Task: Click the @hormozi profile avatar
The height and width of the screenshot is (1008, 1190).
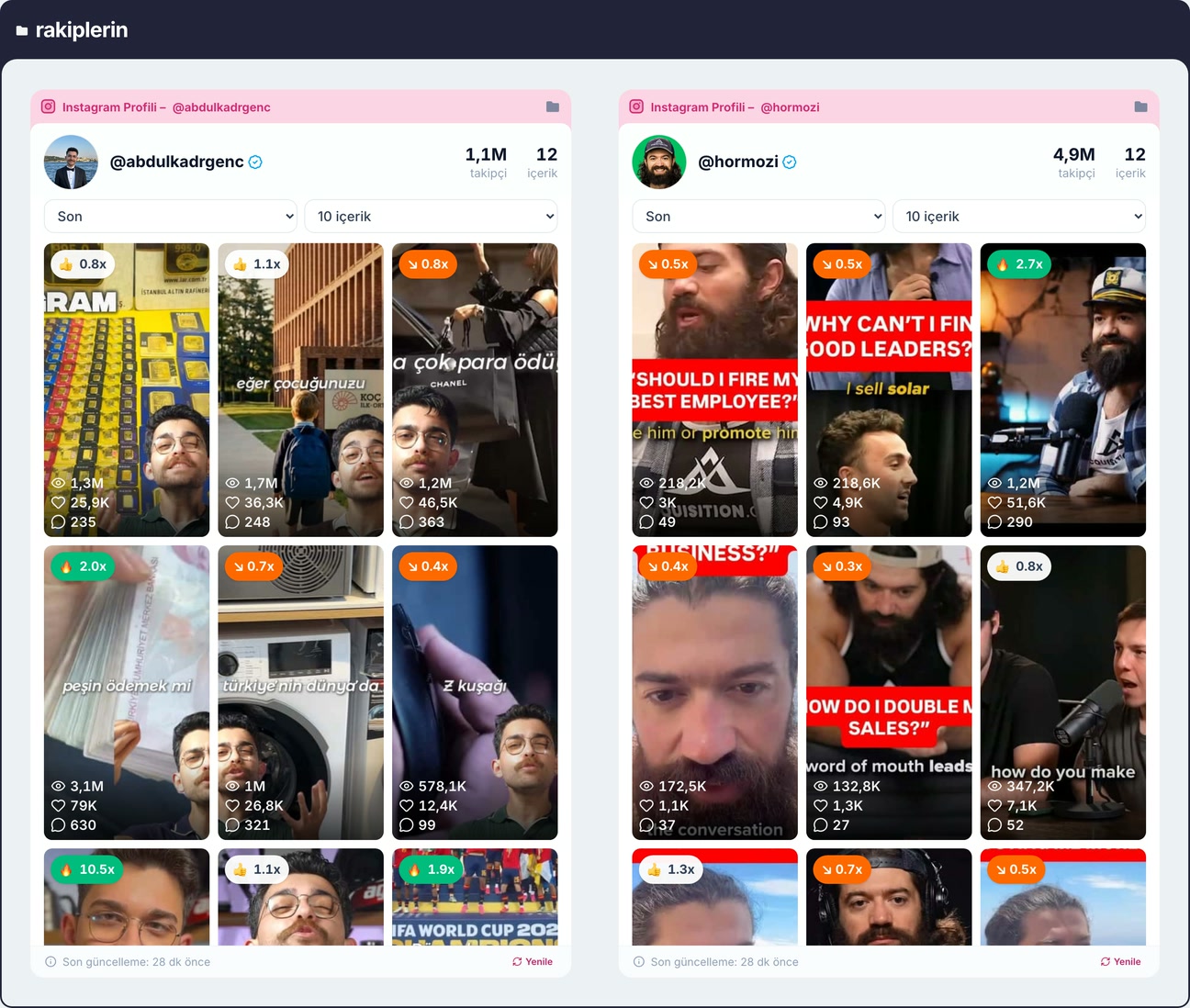Action: [x=659, y=162]
